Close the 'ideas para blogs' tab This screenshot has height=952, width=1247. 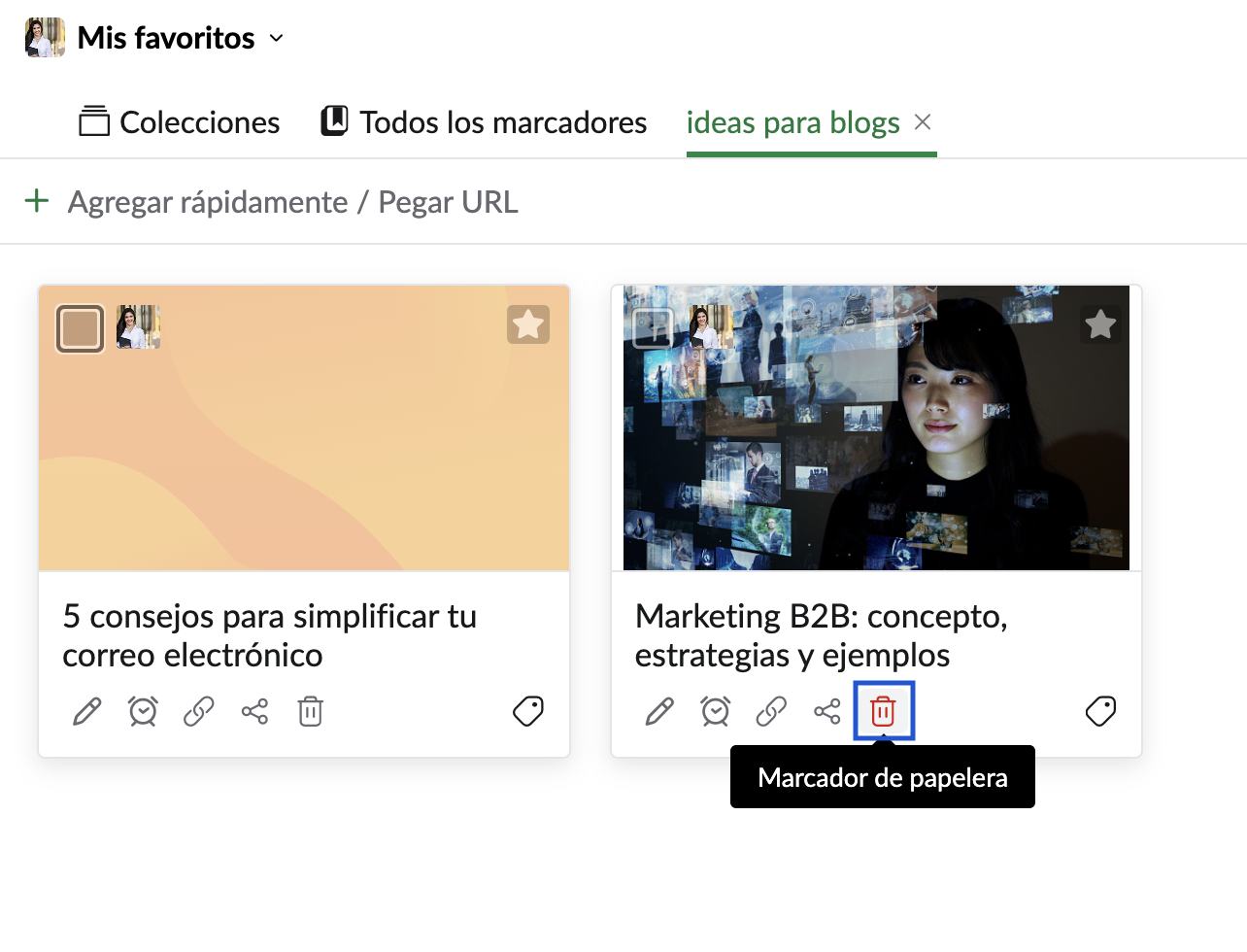(923, 121)
